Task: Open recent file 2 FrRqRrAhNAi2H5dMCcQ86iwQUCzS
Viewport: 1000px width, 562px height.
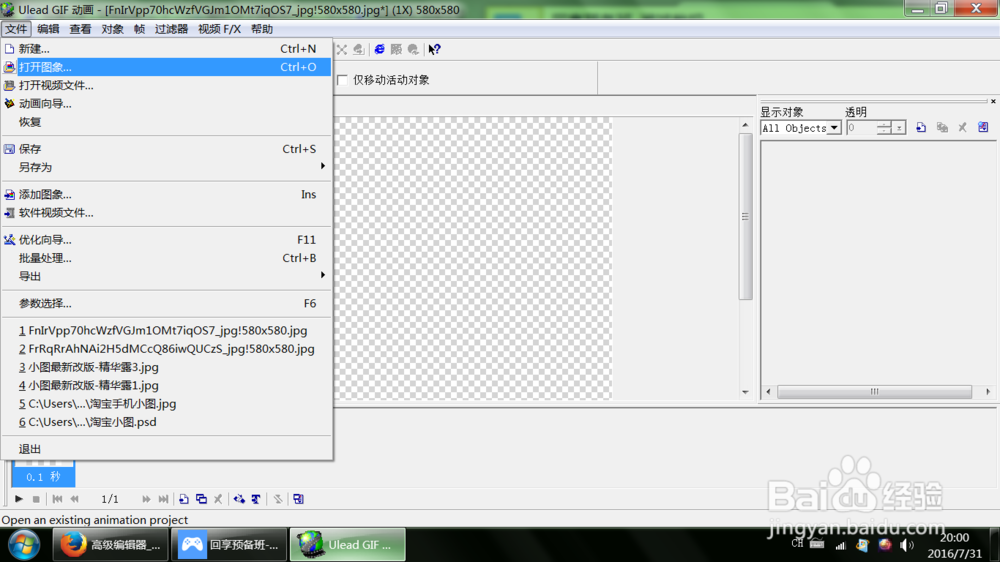Action: [x=167, y=349]
